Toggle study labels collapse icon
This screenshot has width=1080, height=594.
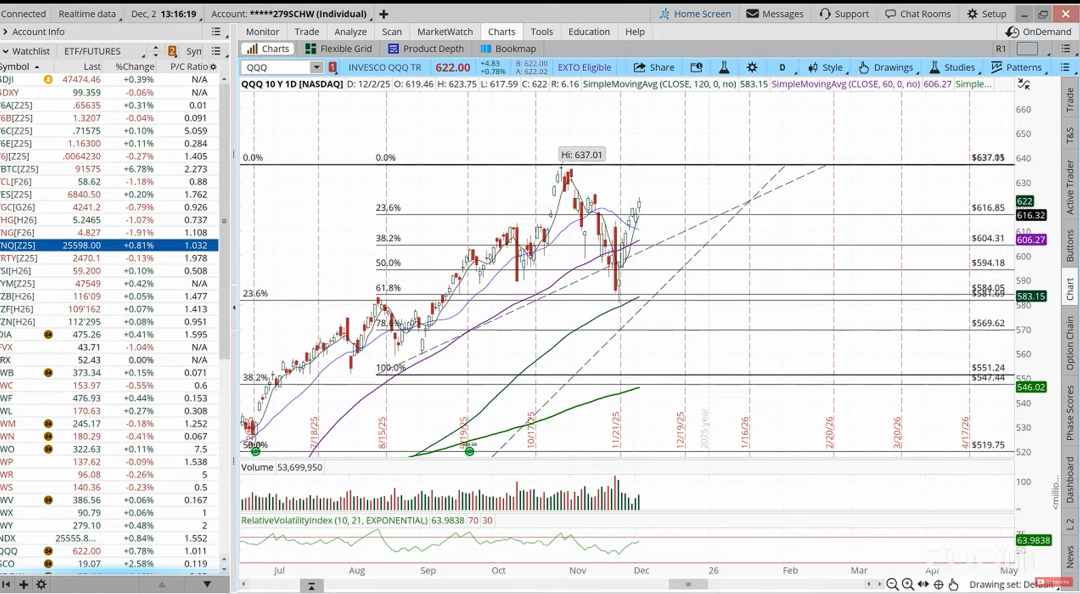coord(1024,84)
